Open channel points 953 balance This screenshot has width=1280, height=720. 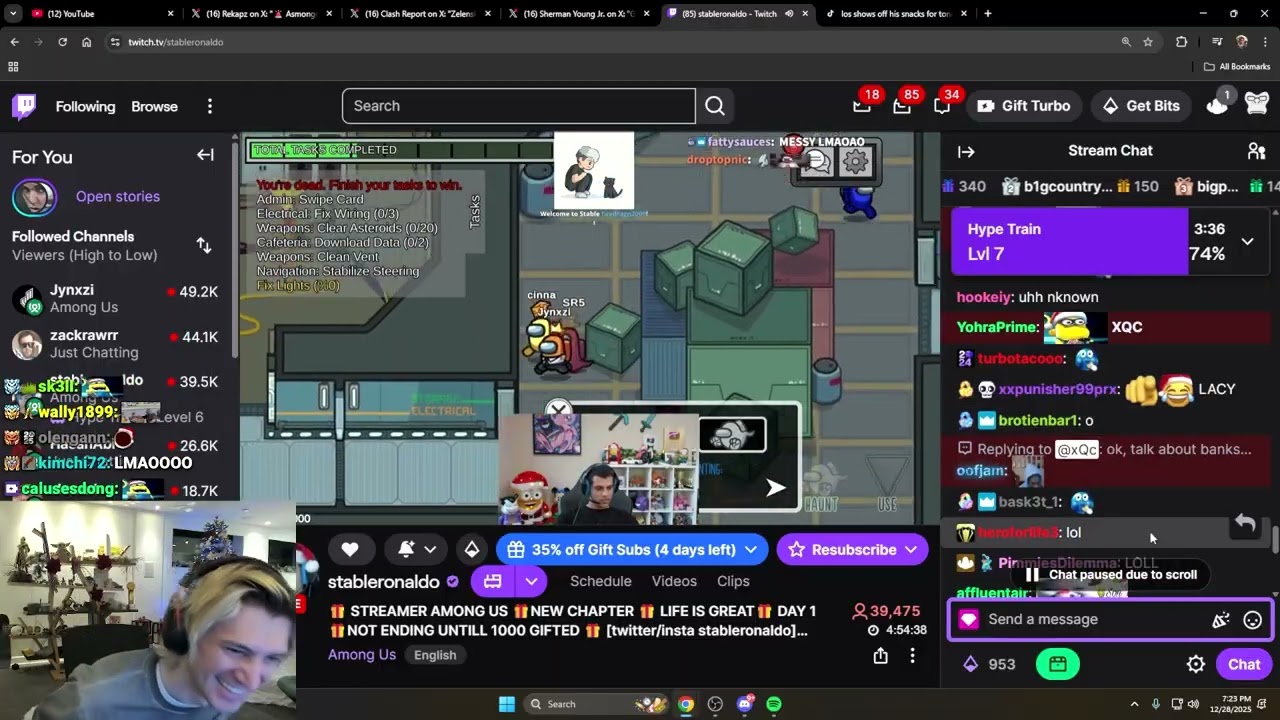(x=988, y=664)
